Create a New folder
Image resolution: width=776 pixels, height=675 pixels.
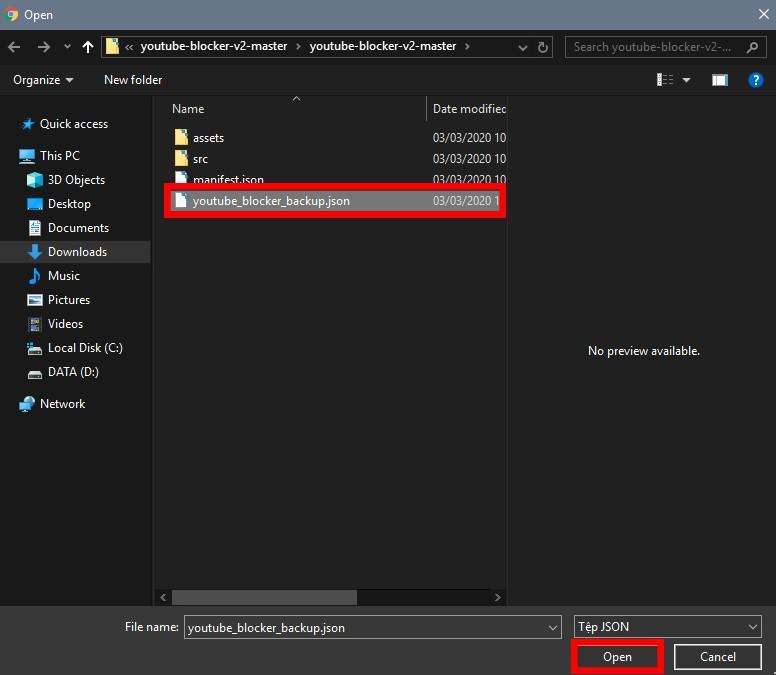point(133,80)
